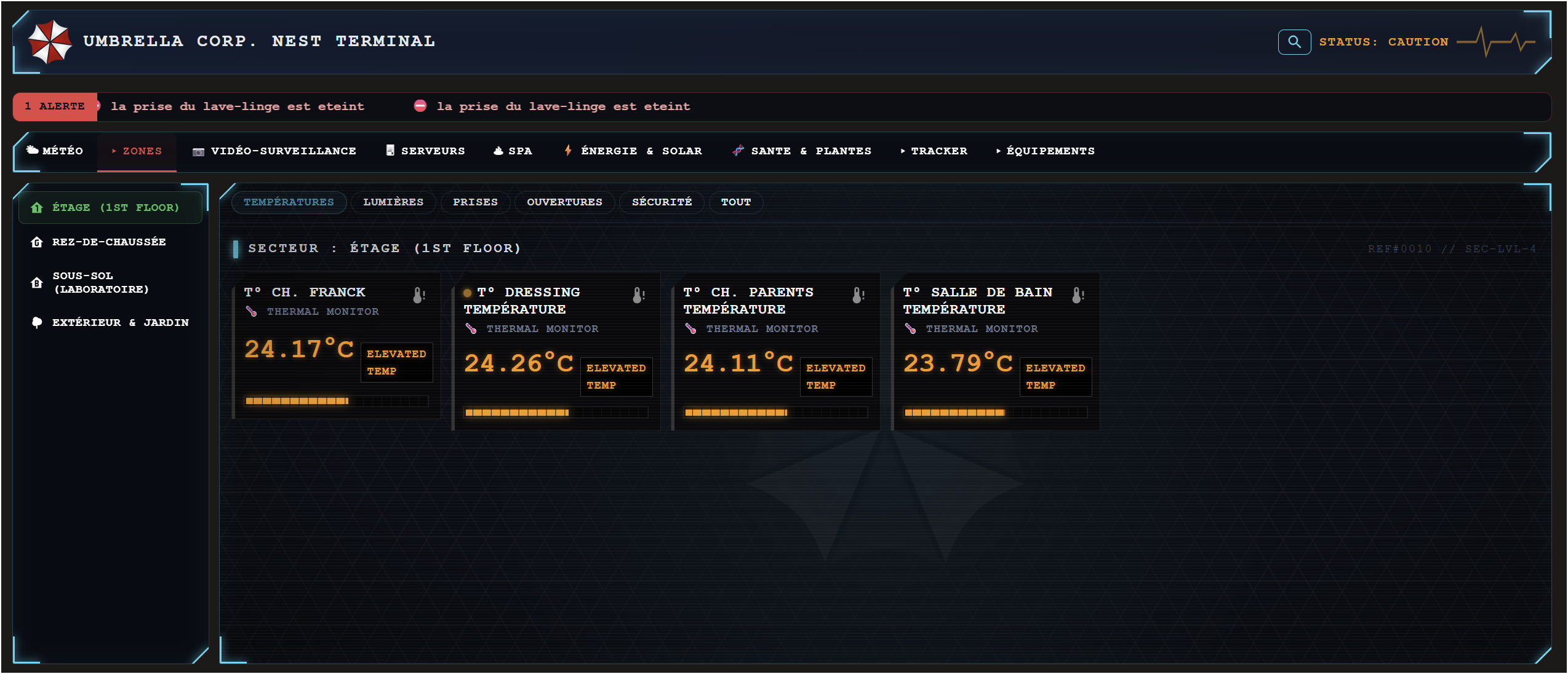Click thermometer alert icon on Dressing card
1568x674 pixels.
(x=639, y=295)
